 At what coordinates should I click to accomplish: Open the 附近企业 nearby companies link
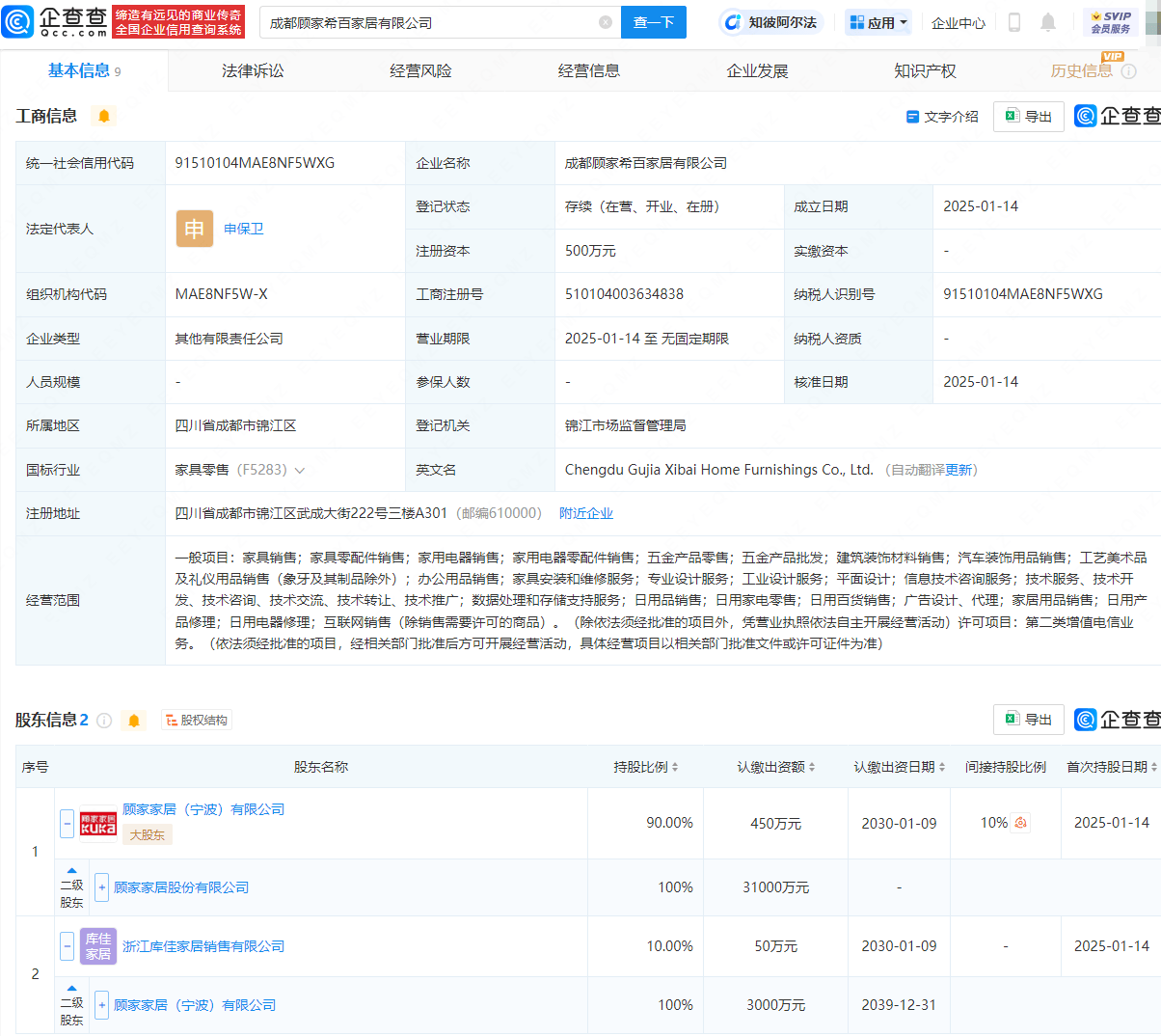point(586,513)
